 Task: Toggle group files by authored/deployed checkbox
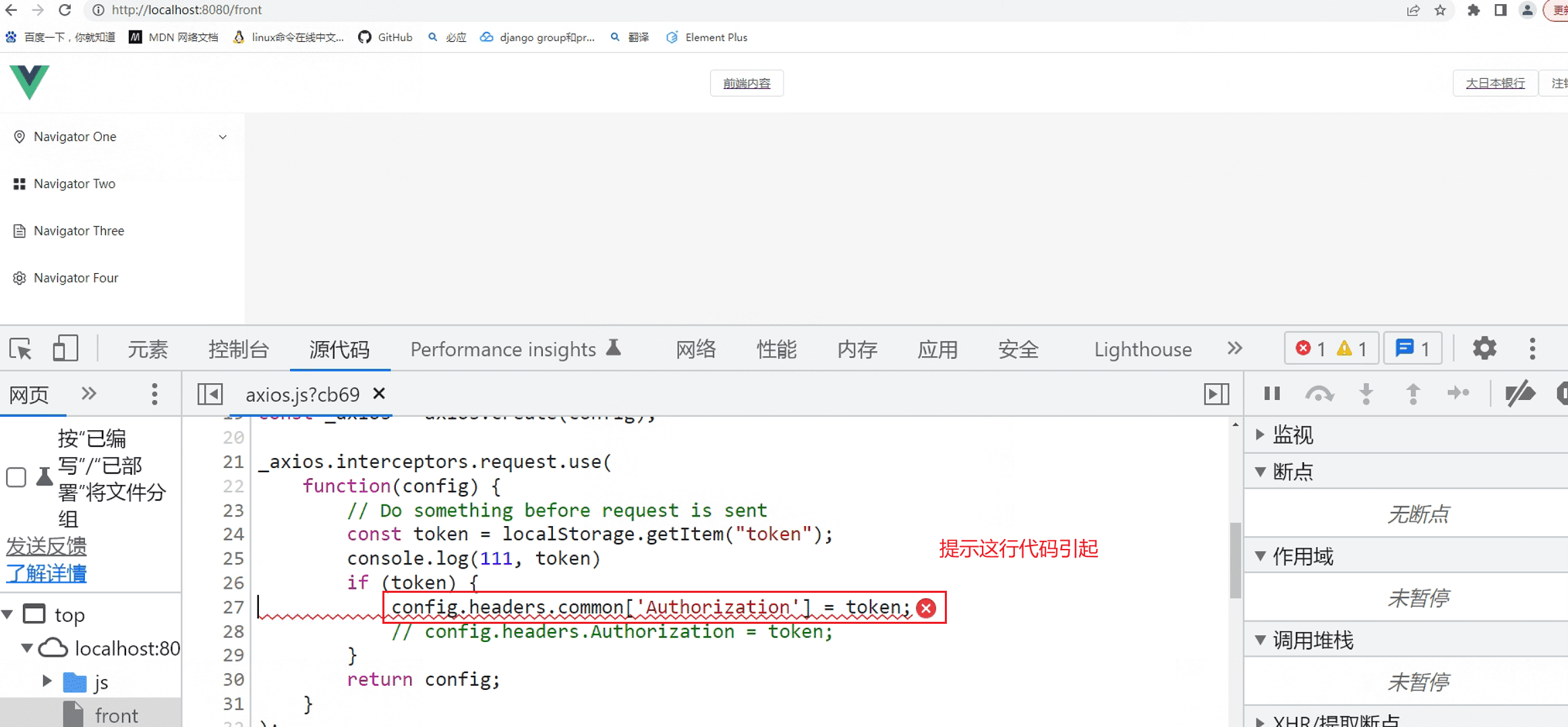[16, 477]
